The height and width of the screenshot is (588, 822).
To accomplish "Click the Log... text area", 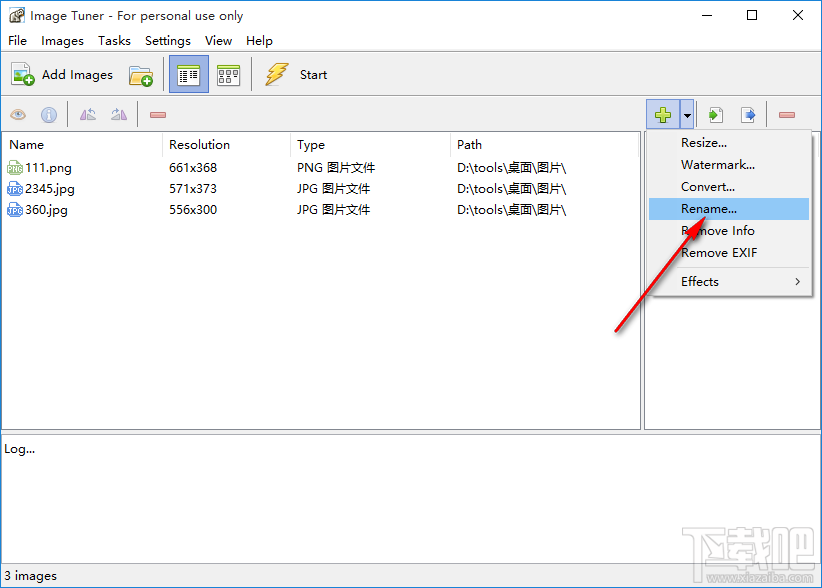I will point(410,498).
